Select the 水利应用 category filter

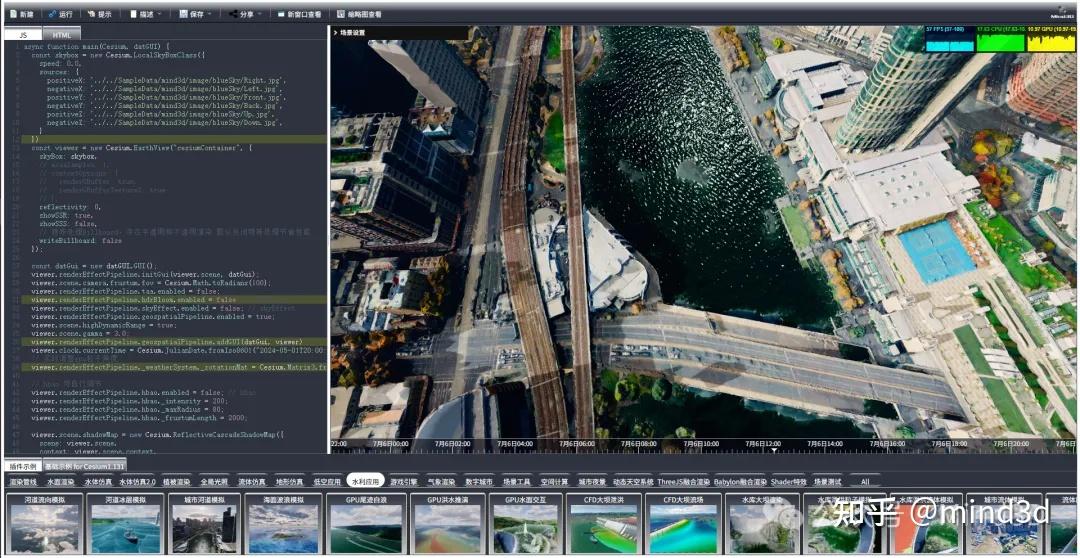tap(365, 481)
